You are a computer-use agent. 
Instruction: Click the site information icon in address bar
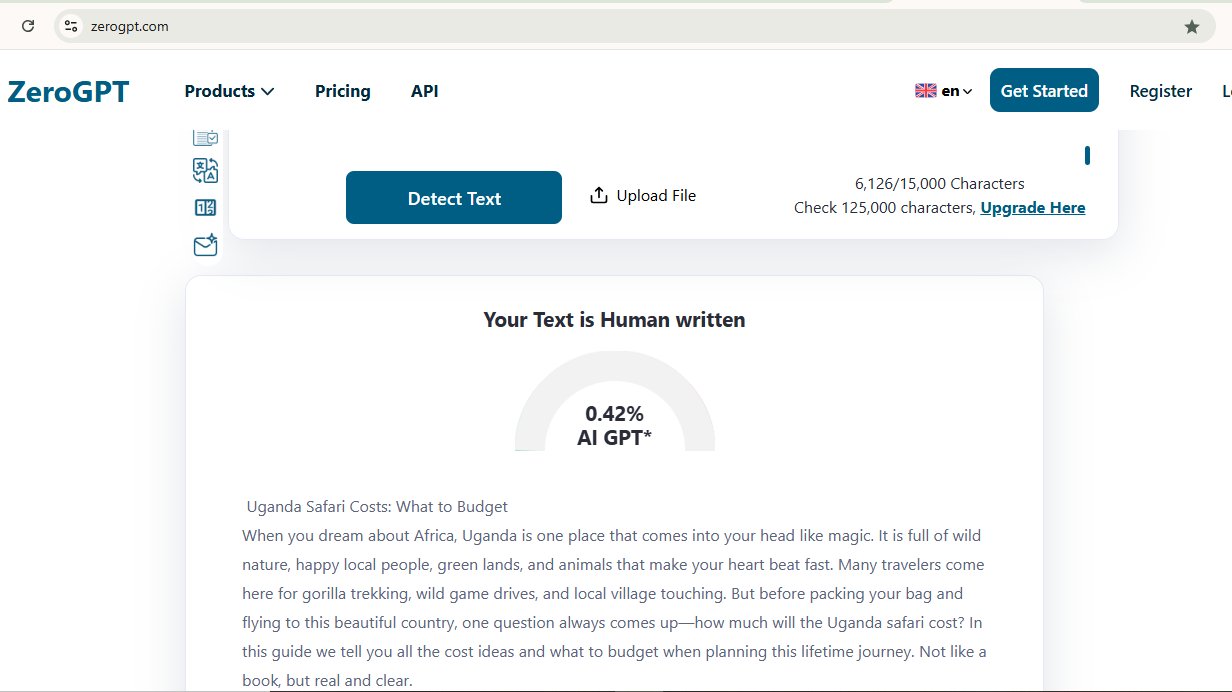pos(71,27)
